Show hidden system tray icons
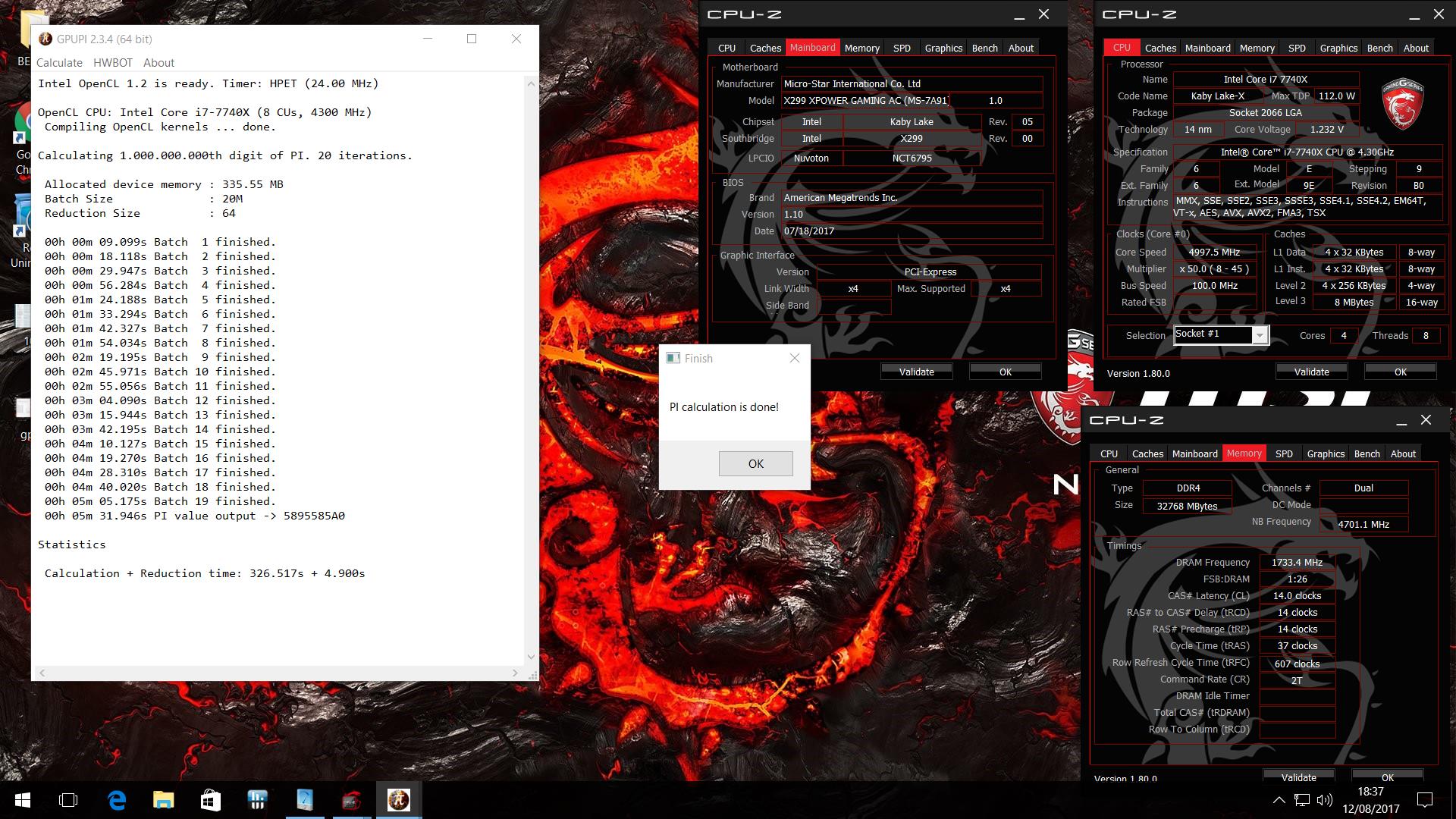The height and width of the screenshot is (819, 1456). pos(1279,800)
